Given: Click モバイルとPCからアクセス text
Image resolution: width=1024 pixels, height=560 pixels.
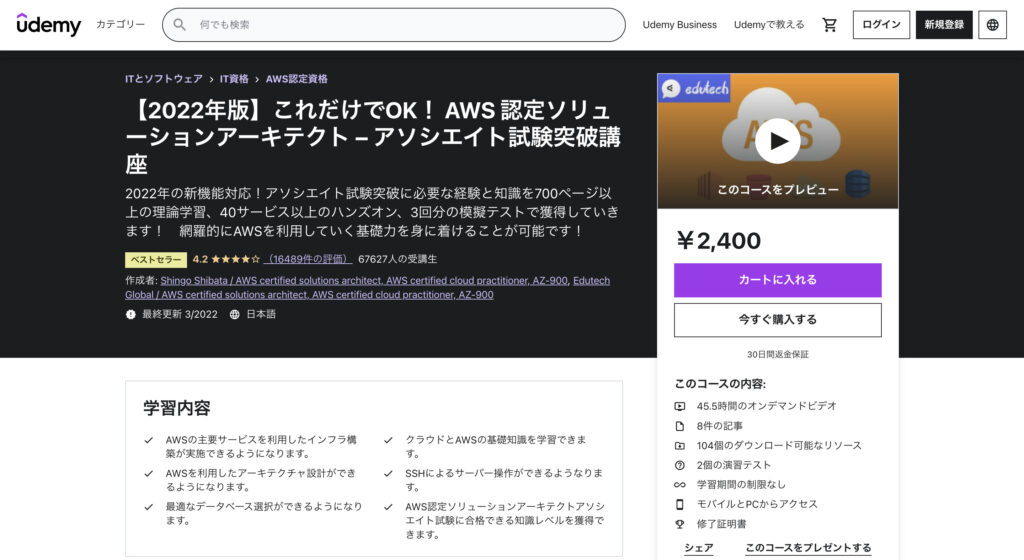Looking at the screenshot, I should pyautogui.click(x=757, y=505).
